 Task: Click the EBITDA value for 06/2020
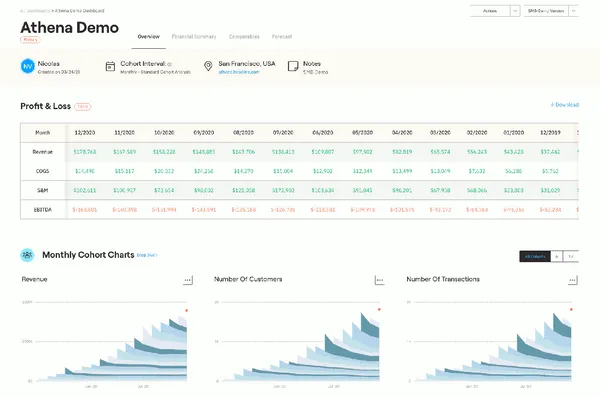coord(323,210)
